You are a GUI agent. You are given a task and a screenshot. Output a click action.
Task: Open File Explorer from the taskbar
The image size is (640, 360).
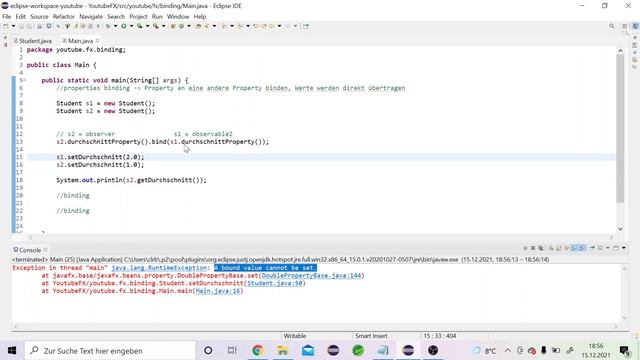click(282, 351)
